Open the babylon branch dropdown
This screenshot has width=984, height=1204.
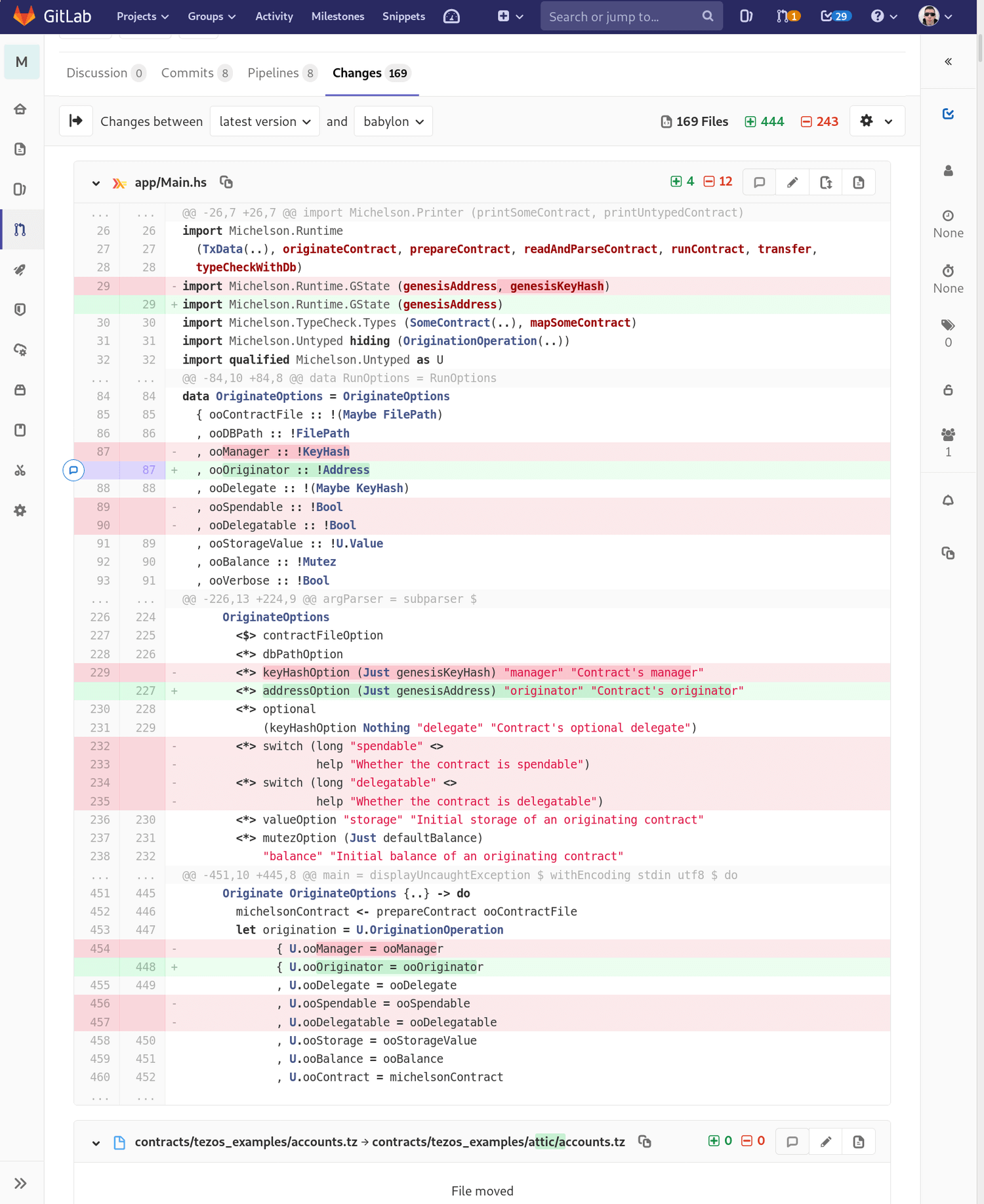coord(393,121)
